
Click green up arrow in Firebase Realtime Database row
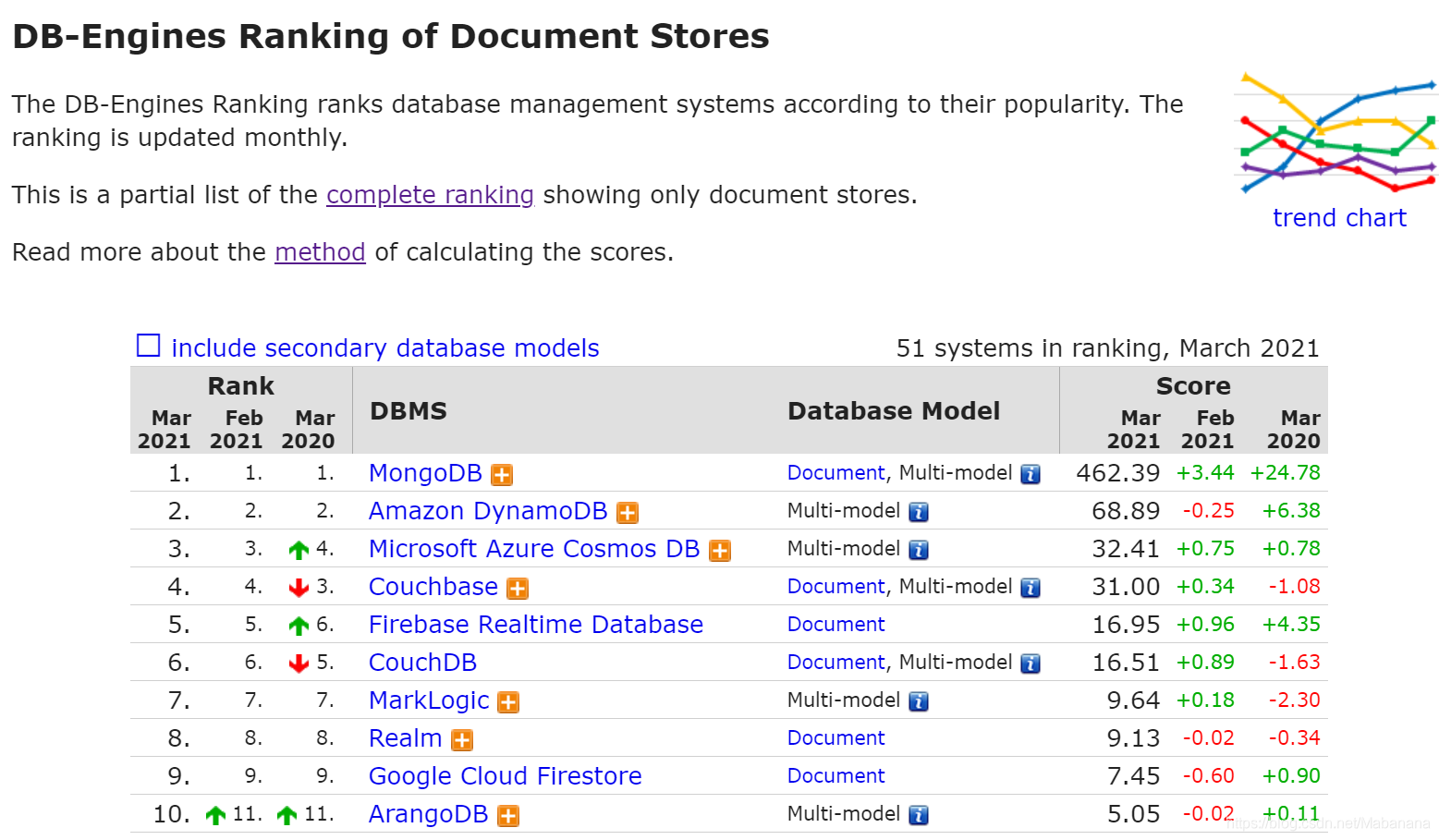299,627
